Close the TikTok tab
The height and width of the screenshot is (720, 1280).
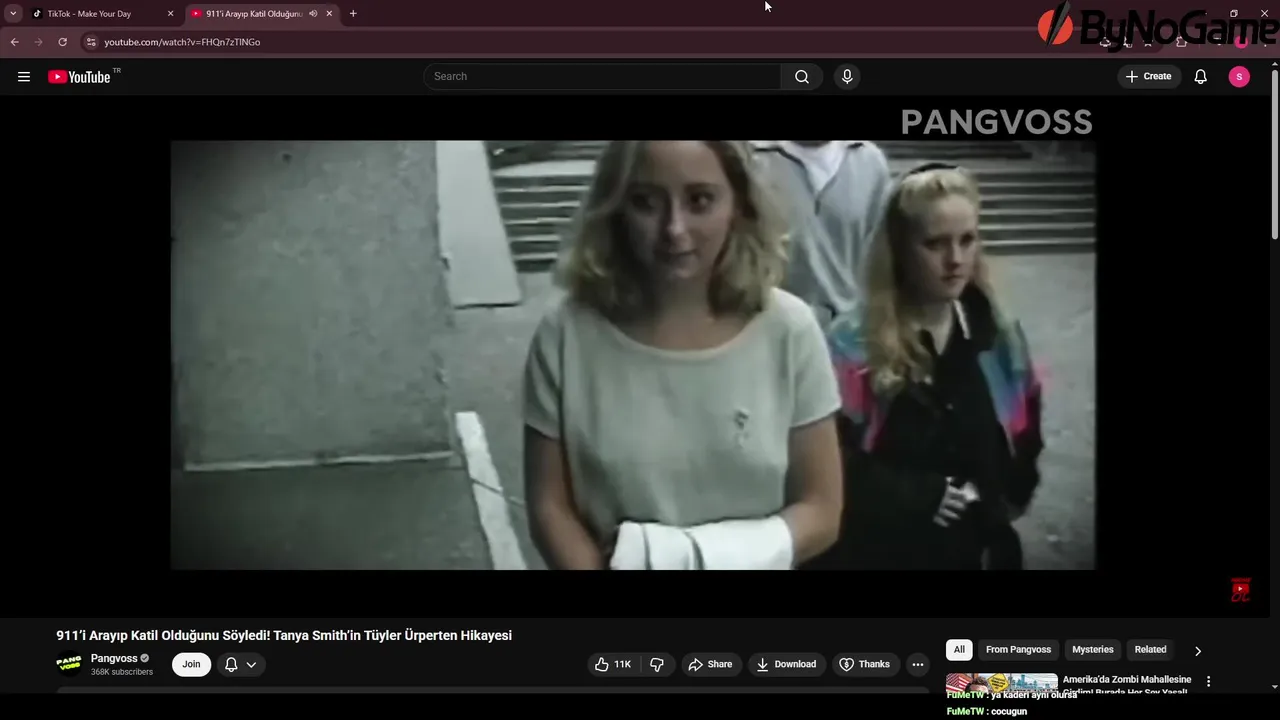pyautogui.click(x=170, y=14)
